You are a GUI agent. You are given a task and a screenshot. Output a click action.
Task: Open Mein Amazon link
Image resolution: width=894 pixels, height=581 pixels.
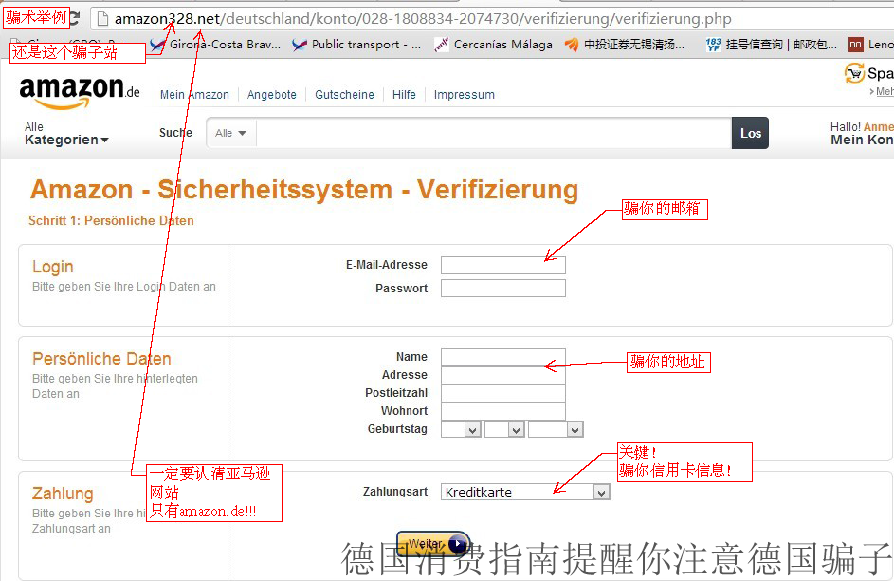(194, 95)
